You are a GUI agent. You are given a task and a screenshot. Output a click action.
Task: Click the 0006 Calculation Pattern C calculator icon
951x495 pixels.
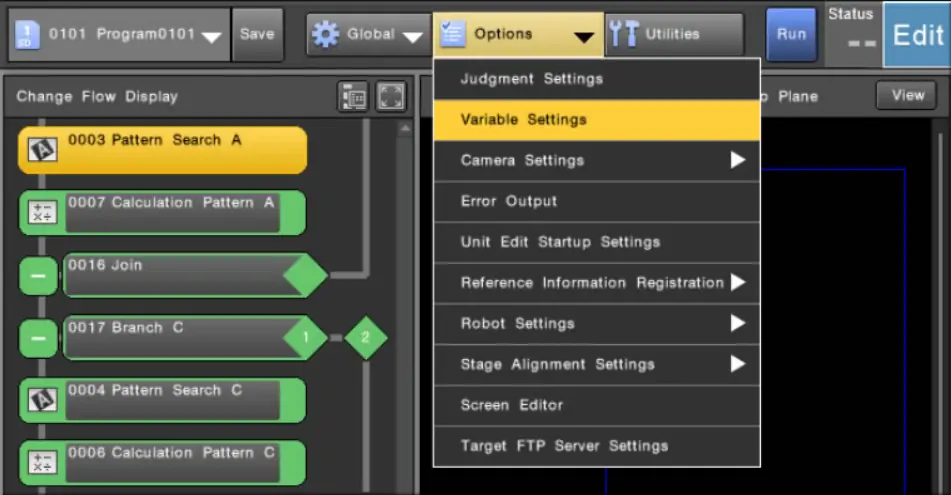pos(42,463)
